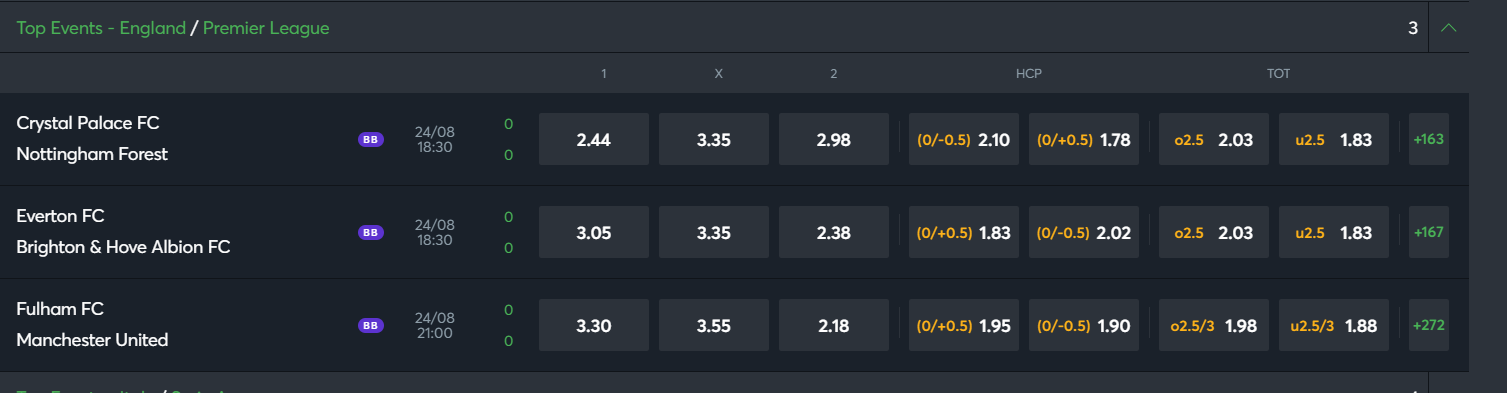Viewport: 1507px width, 393px height.
Task: Pick under 2.5/3 goals at 1.88
Action: pyautogui.click(x=1334, y=325)
